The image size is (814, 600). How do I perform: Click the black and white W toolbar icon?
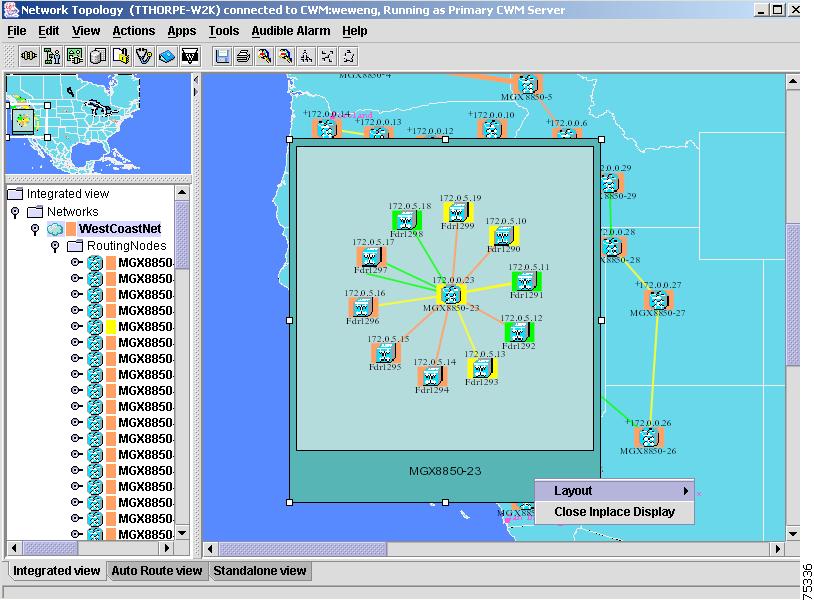pyautogui.click(x=190, y=56)
